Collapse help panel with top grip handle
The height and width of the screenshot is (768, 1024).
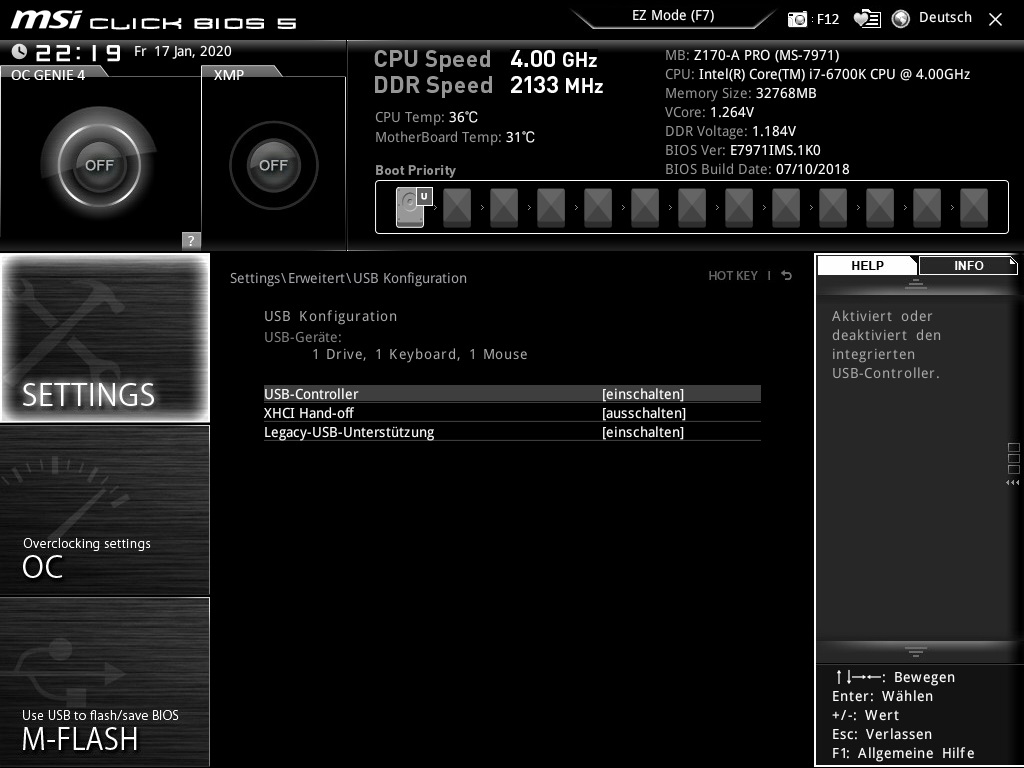[x=916, y=284]
